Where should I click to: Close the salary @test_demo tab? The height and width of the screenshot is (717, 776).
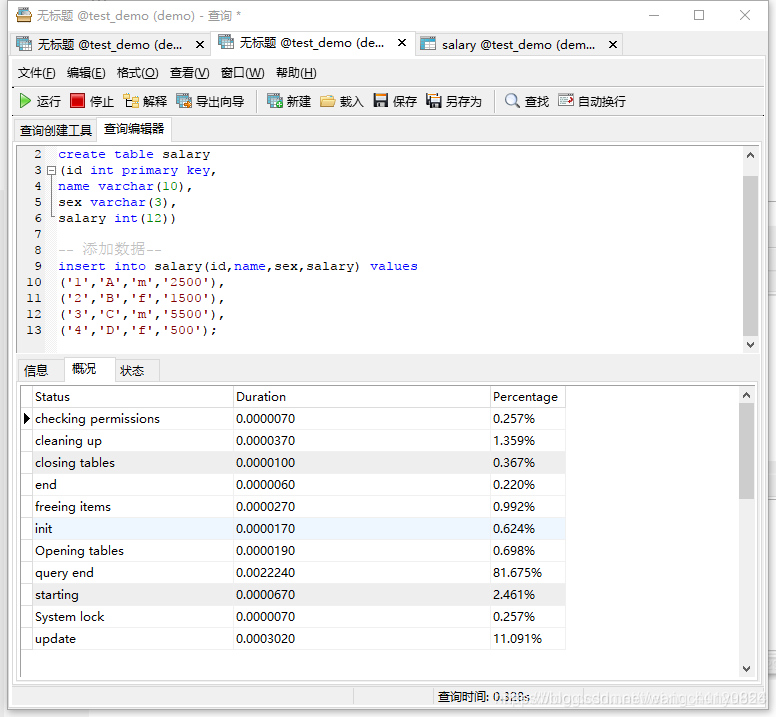[x=613, y=45]
